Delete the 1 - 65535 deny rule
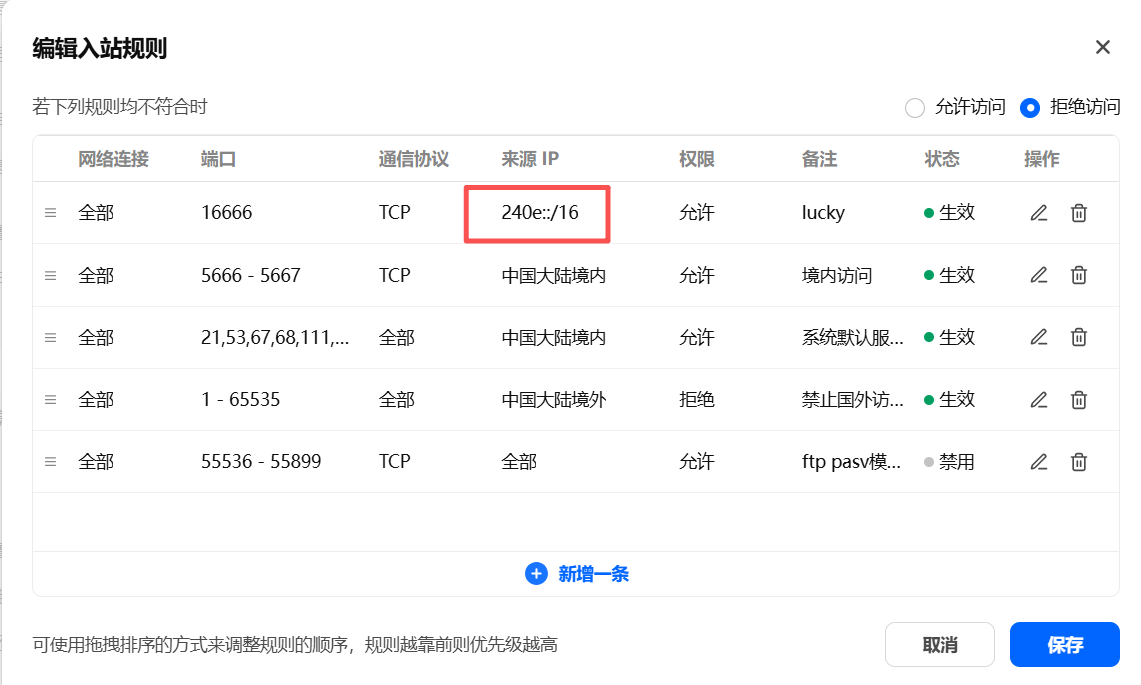Viewport: 1141px width, 685px height. point(1078,400)
